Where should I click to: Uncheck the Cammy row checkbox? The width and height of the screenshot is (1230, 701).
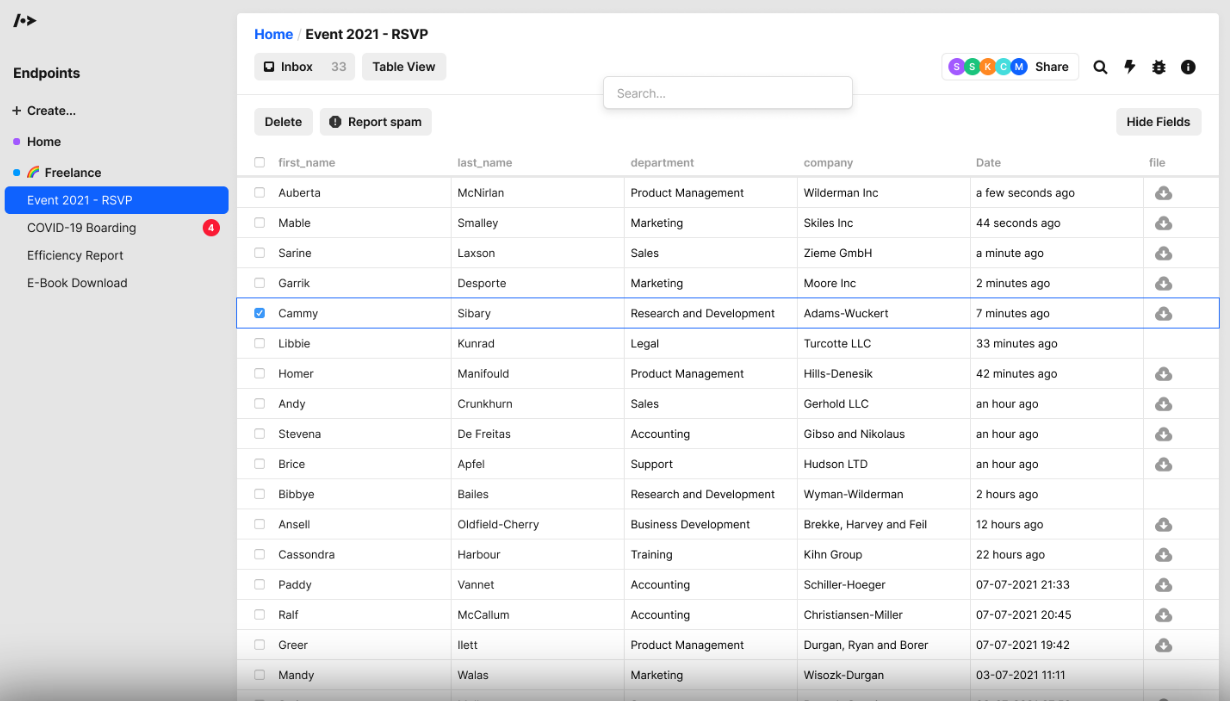pos(260,313)
